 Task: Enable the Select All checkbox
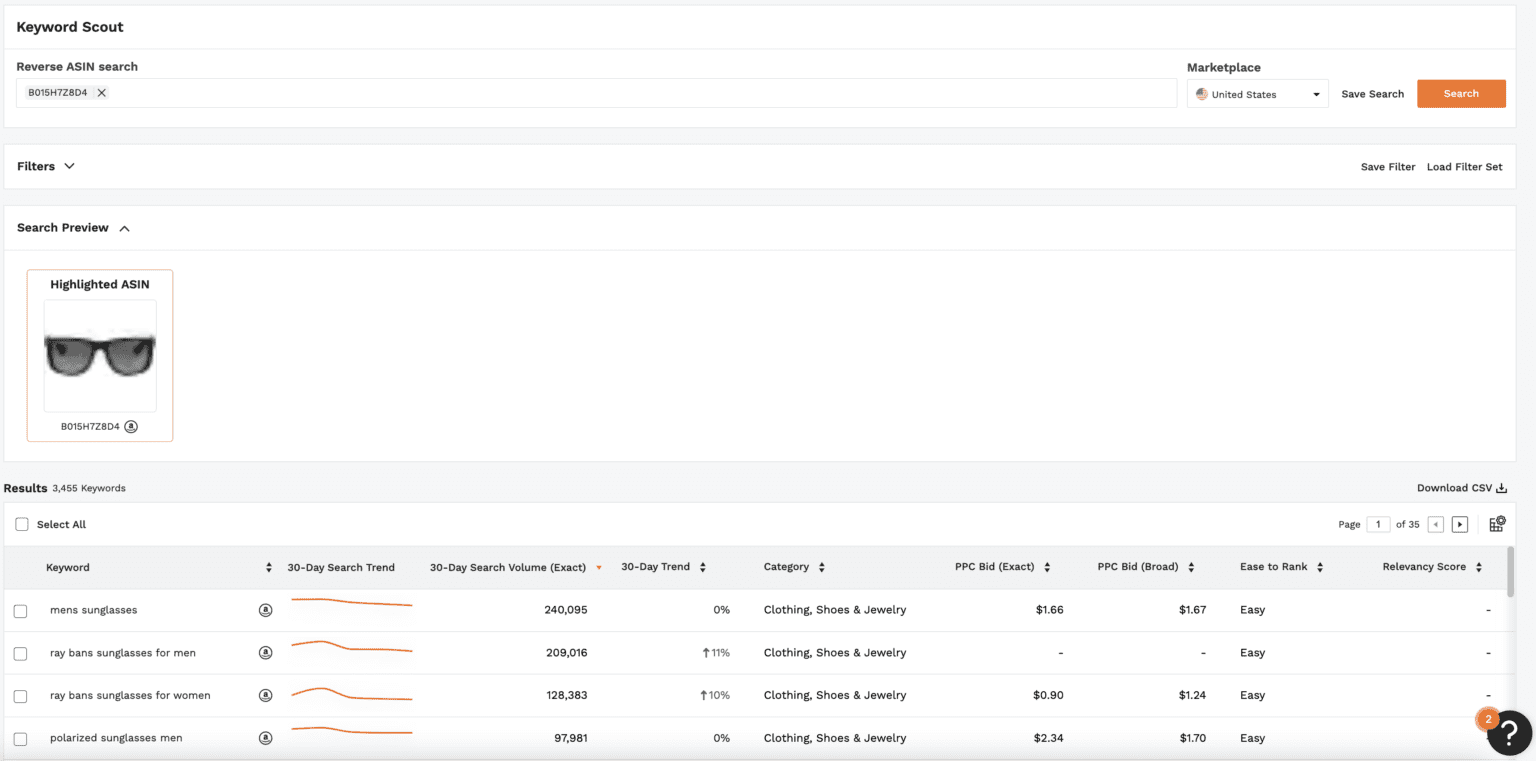(x=21, y=523)
